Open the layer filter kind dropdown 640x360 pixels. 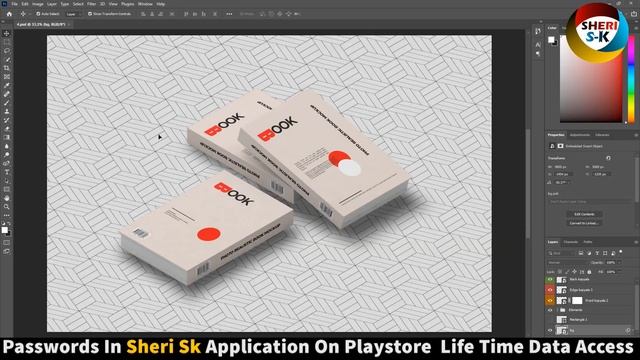click(561, 253)
